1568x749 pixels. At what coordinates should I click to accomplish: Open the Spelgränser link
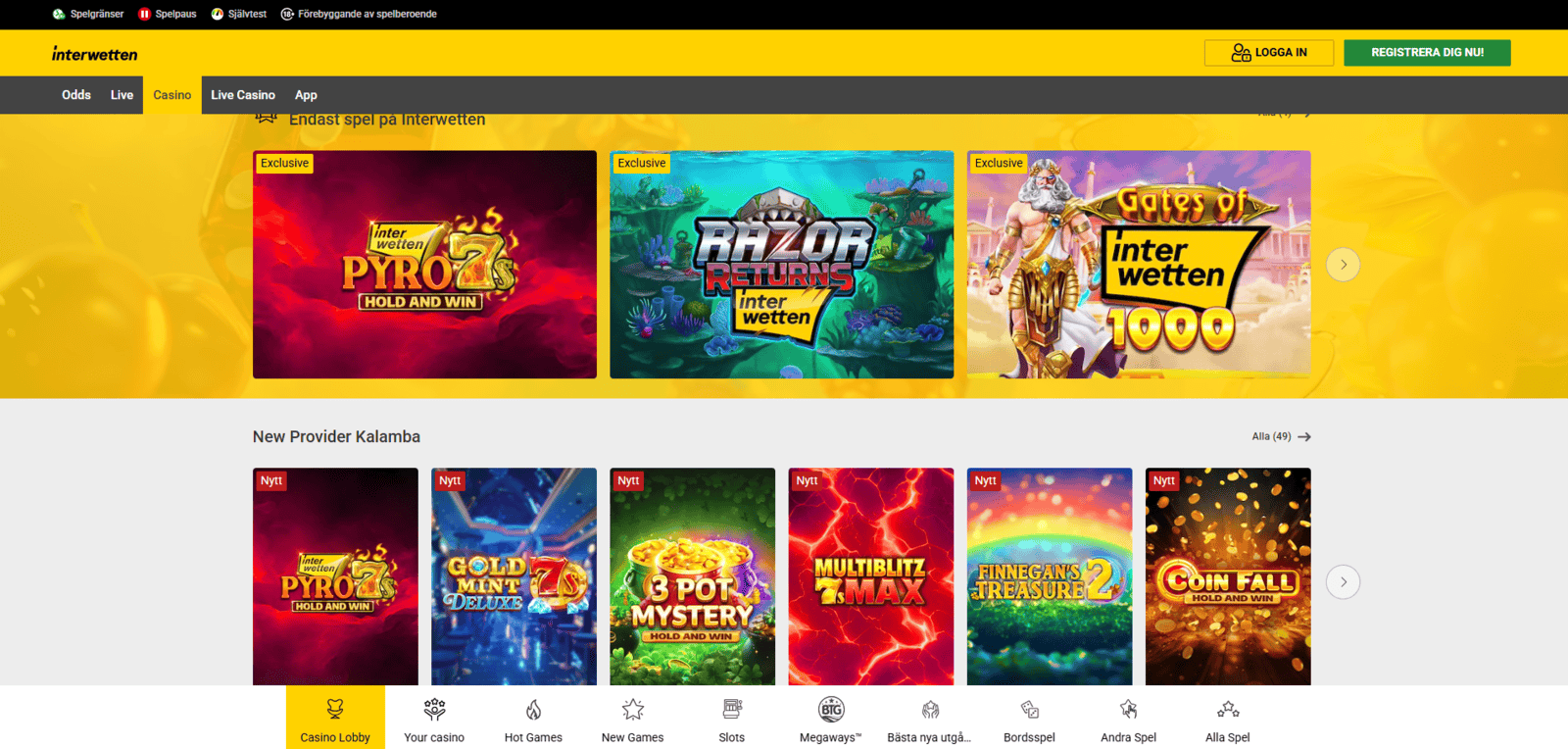[x=88, y=14]
